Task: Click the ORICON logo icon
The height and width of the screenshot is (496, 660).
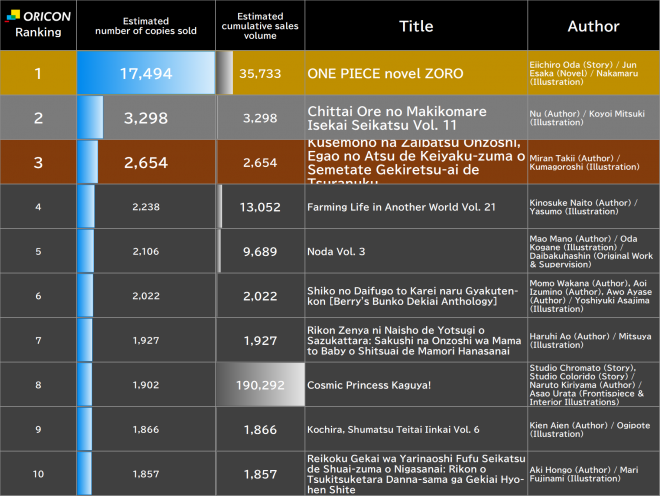Action: pos(13,16)
